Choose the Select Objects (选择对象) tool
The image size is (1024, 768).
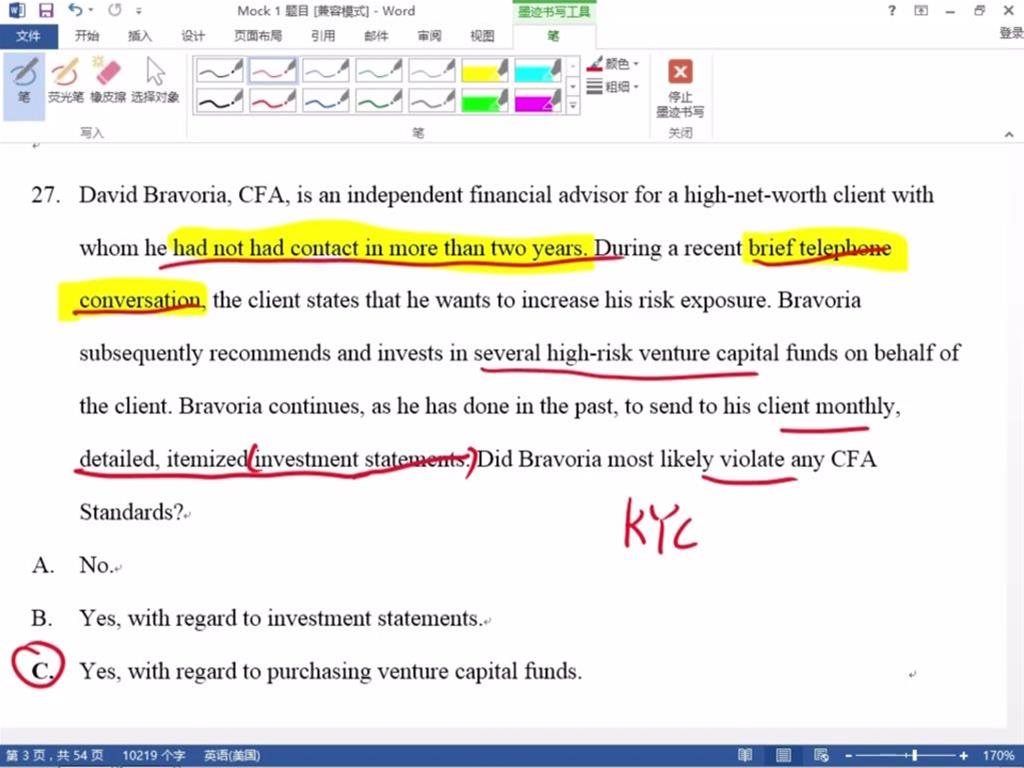tap(155, 80)
